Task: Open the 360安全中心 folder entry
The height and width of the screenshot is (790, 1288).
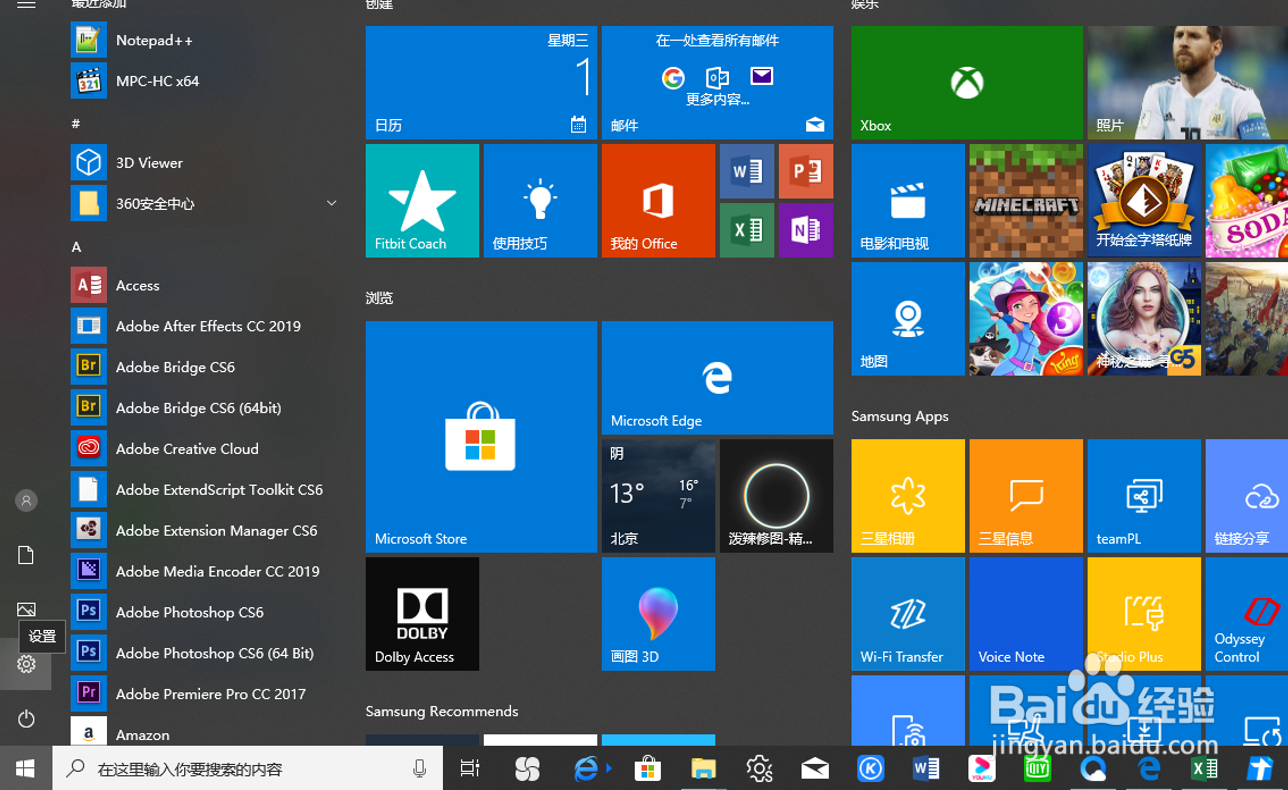Action: (x=205, y=203)
